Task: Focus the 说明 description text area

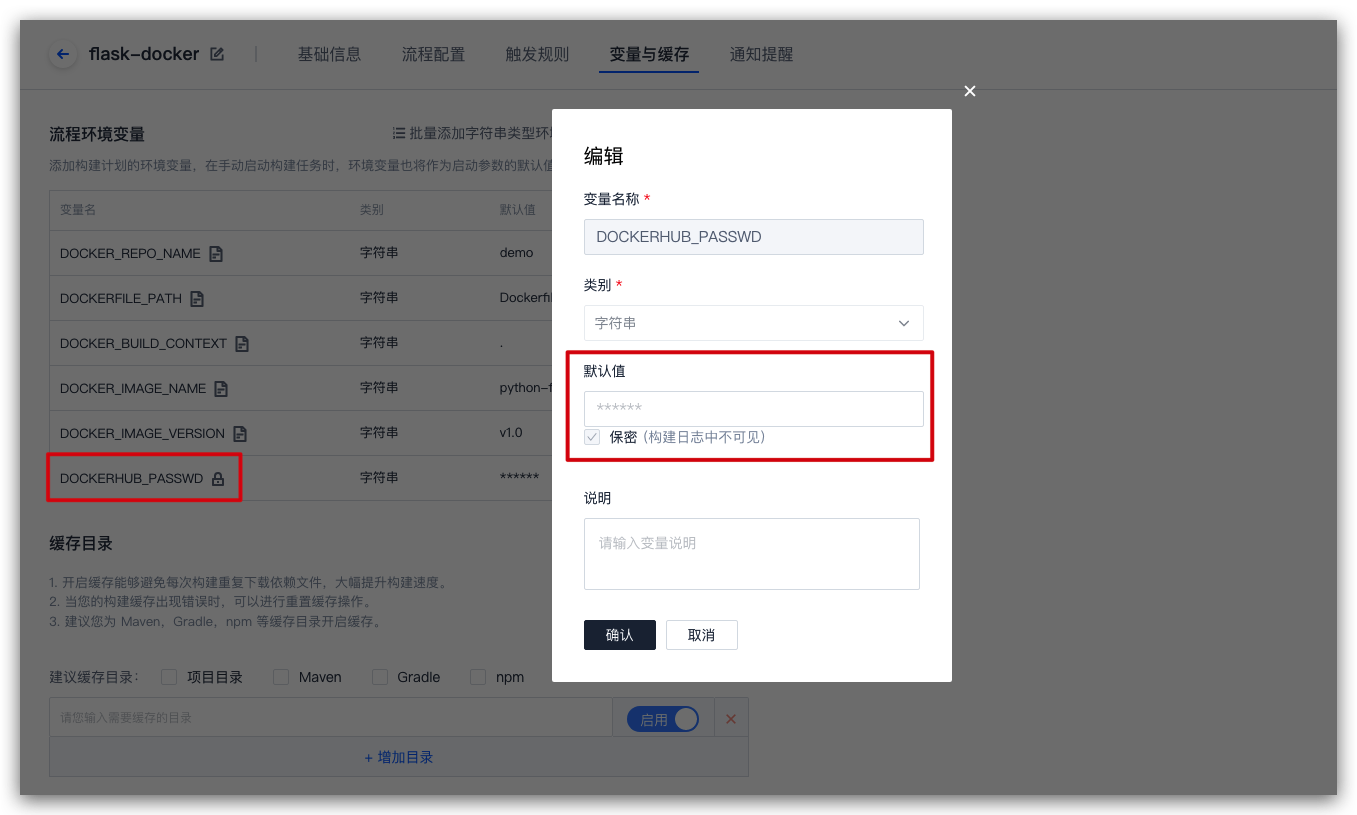Action: coord(752,554)
